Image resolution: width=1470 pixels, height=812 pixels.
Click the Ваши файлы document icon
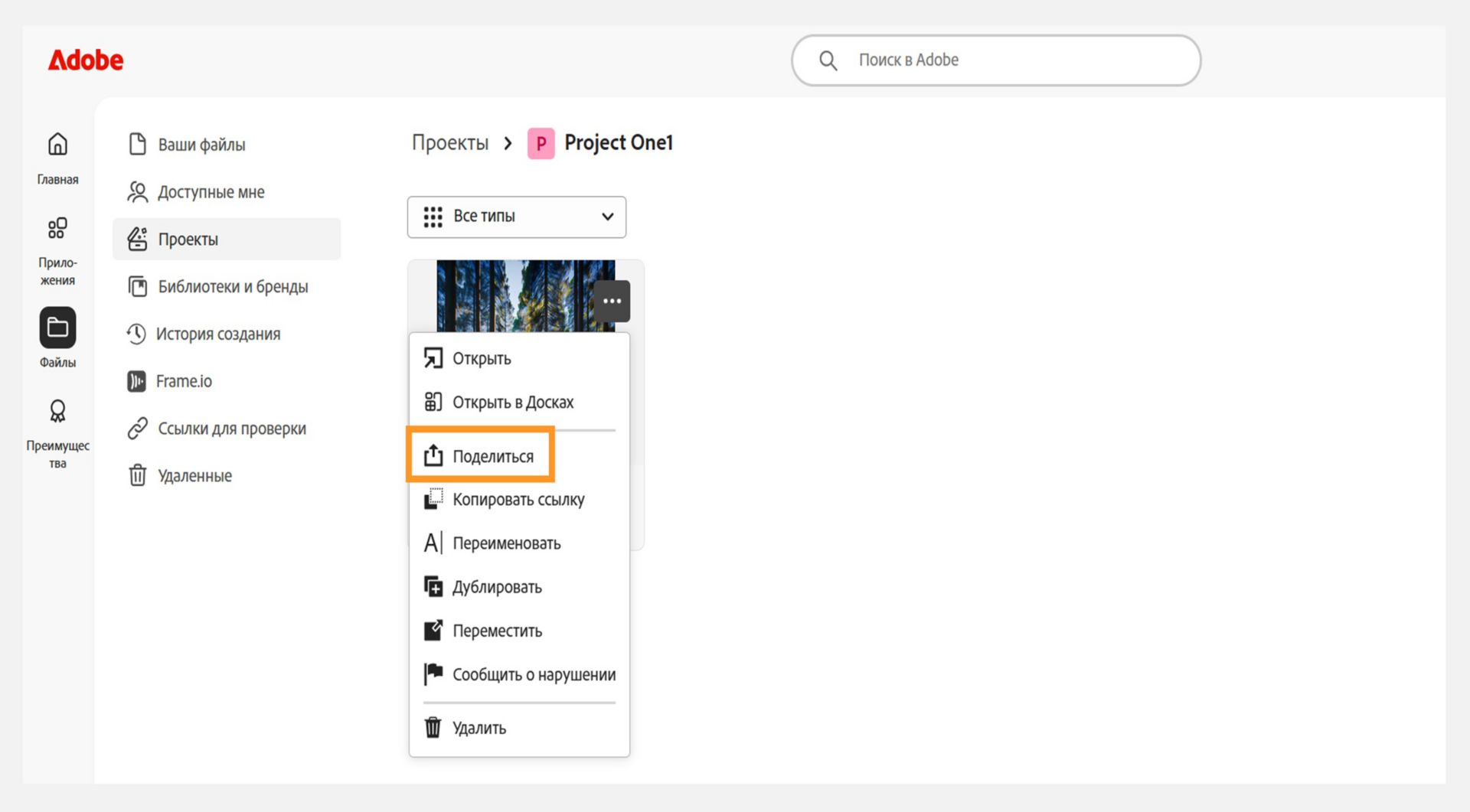pos(138,144)
